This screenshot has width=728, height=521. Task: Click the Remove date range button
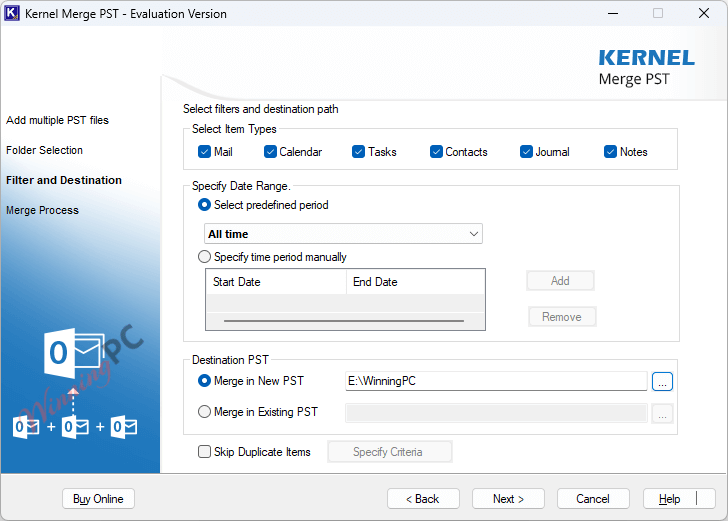pyautogui.click(x=562, y=317)
